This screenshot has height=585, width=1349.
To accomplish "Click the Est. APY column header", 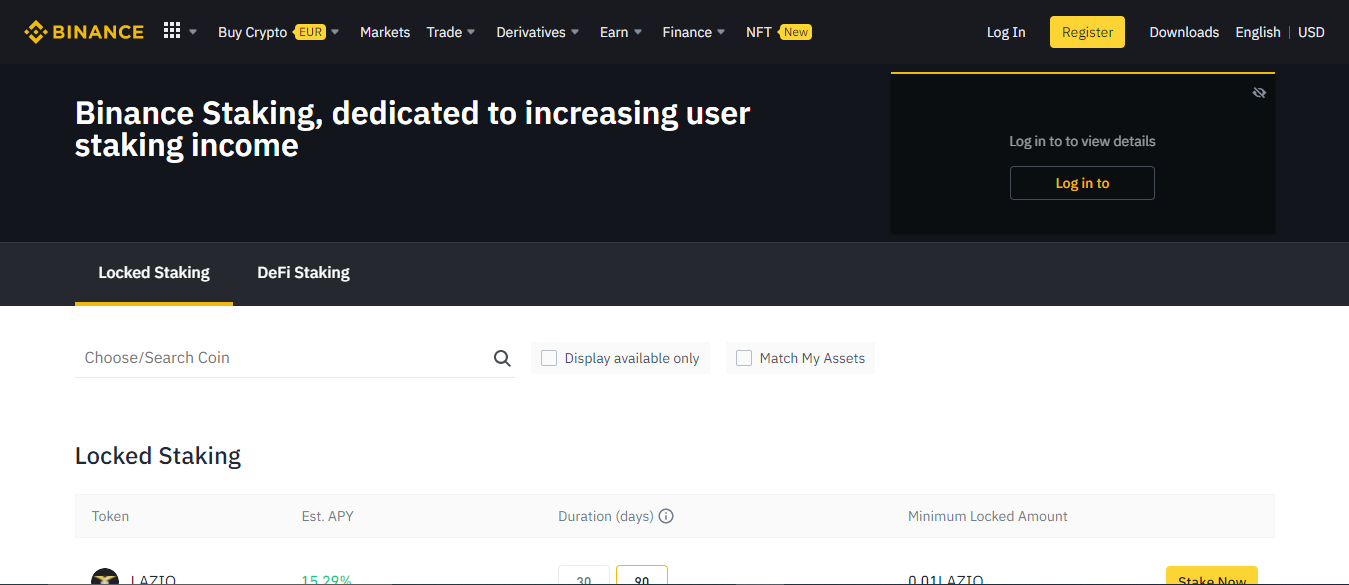I will click(328, 516).
